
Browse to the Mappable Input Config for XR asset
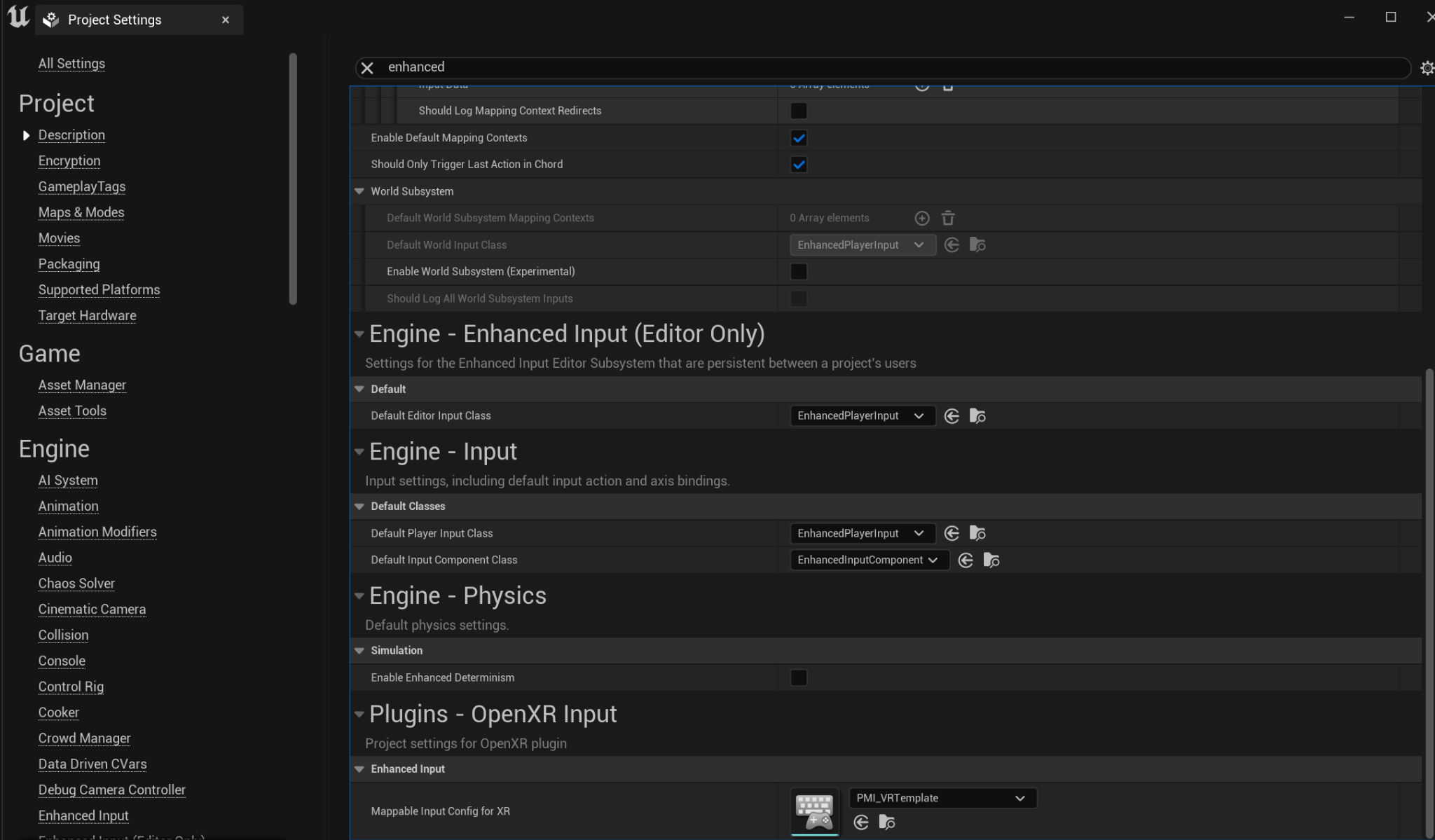887,822
